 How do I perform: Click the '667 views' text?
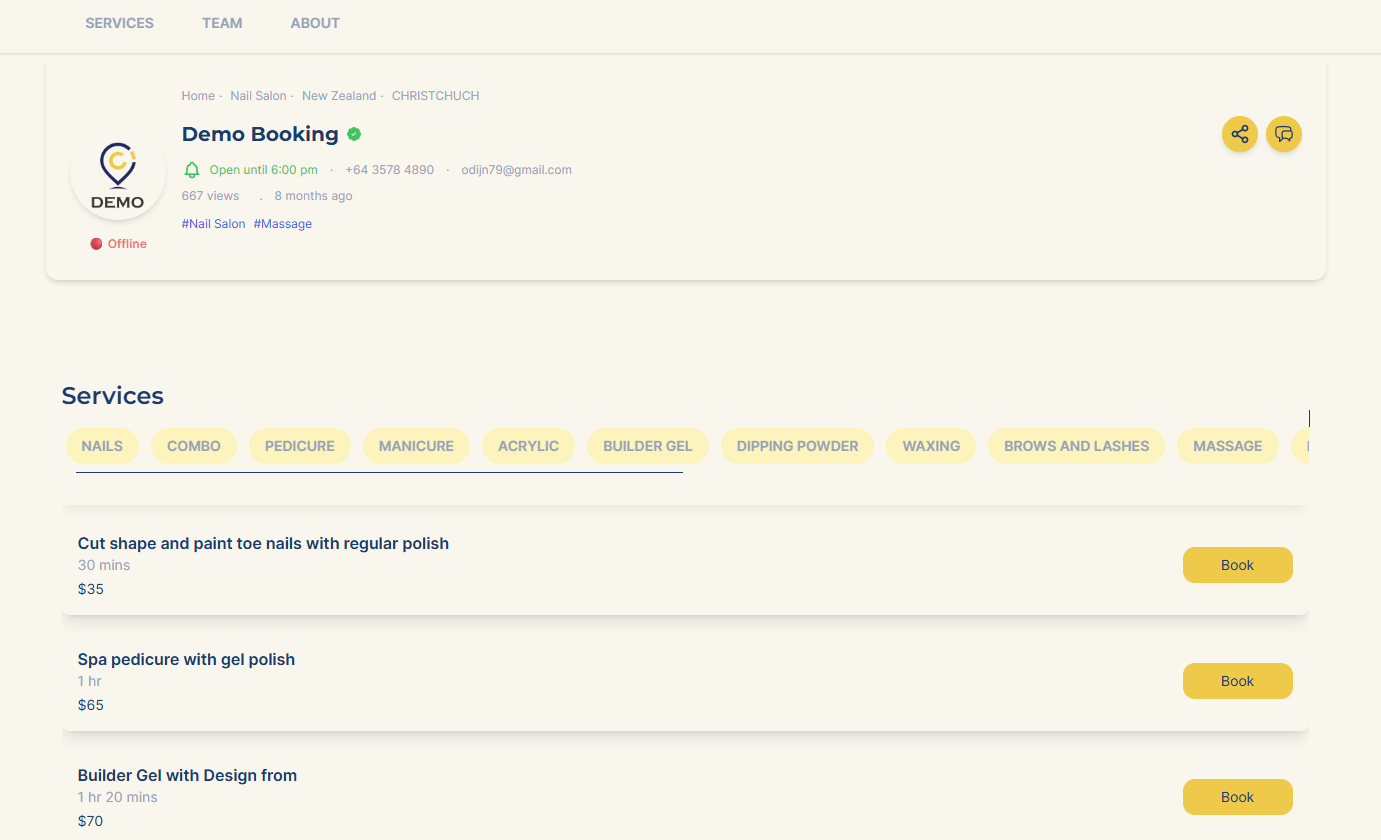[210, 196]
